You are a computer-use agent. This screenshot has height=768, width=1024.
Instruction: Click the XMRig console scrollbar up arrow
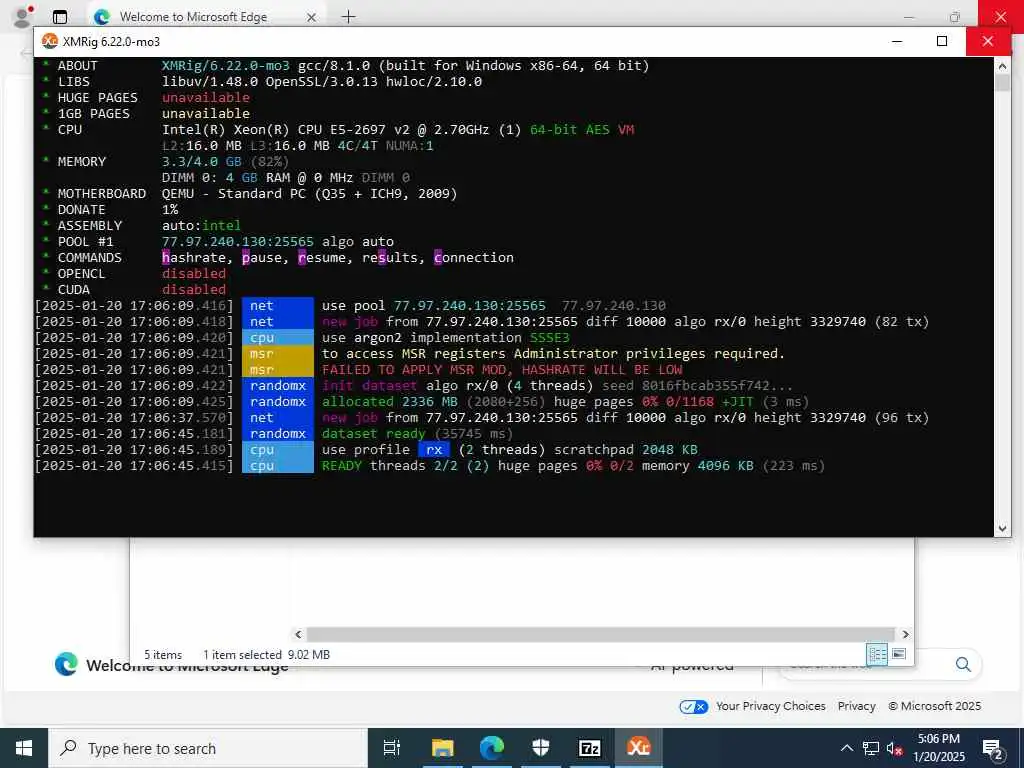point(1002,65)
